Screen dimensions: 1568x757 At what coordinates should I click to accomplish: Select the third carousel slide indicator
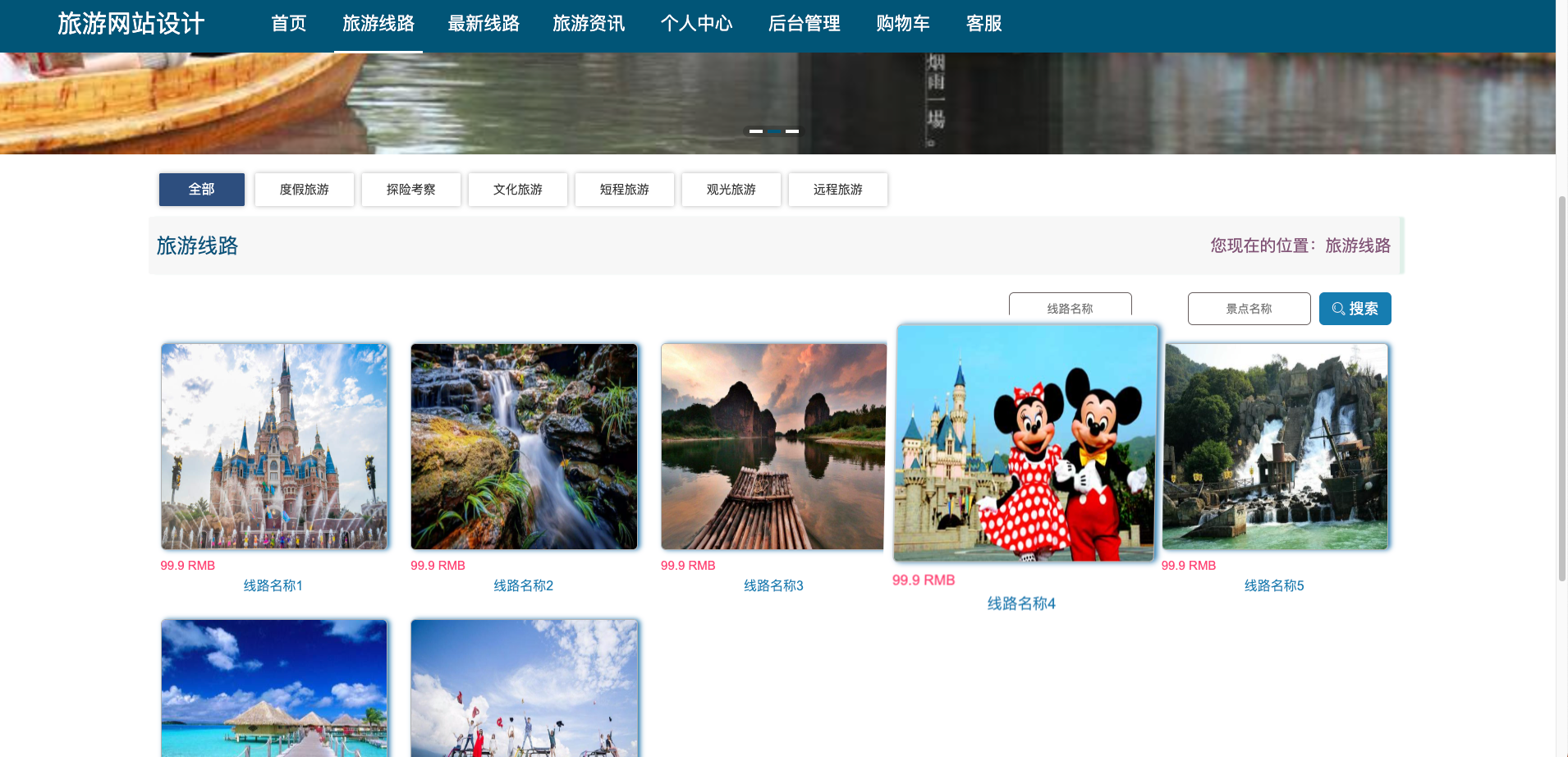tap(792, 131)
